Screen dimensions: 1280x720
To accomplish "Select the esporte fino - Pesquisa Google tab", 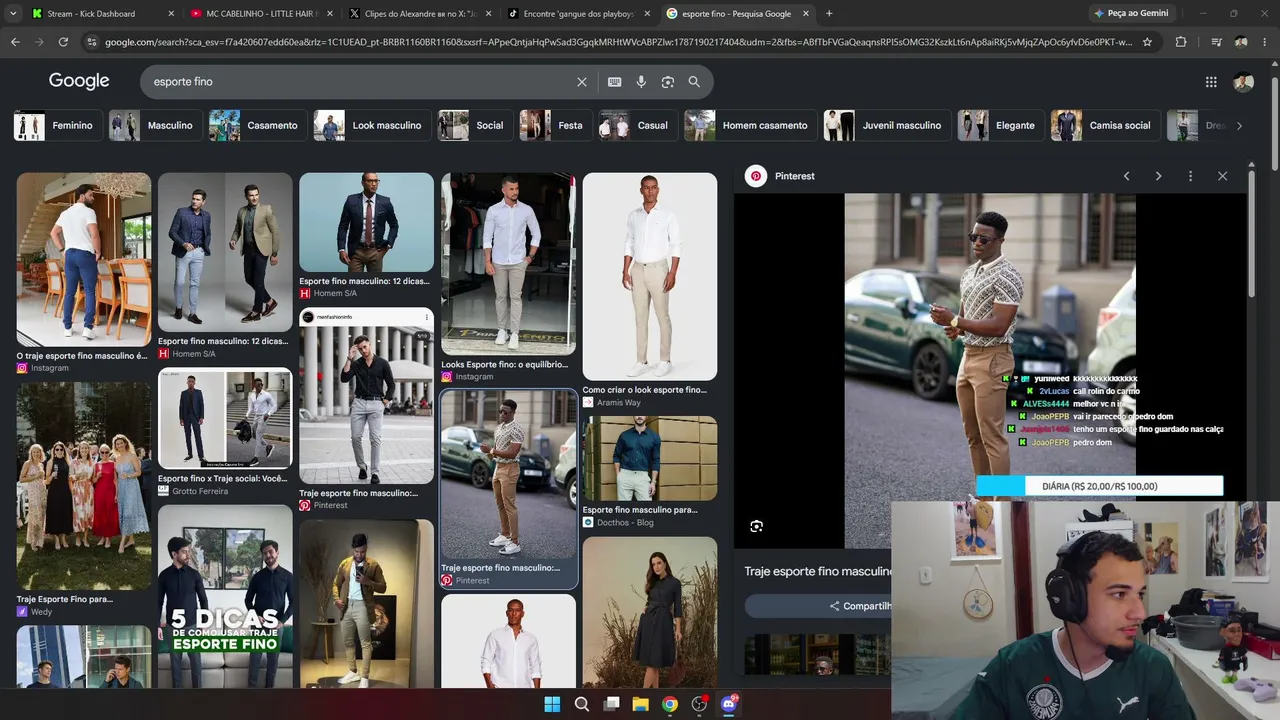I will coord(738,13).
